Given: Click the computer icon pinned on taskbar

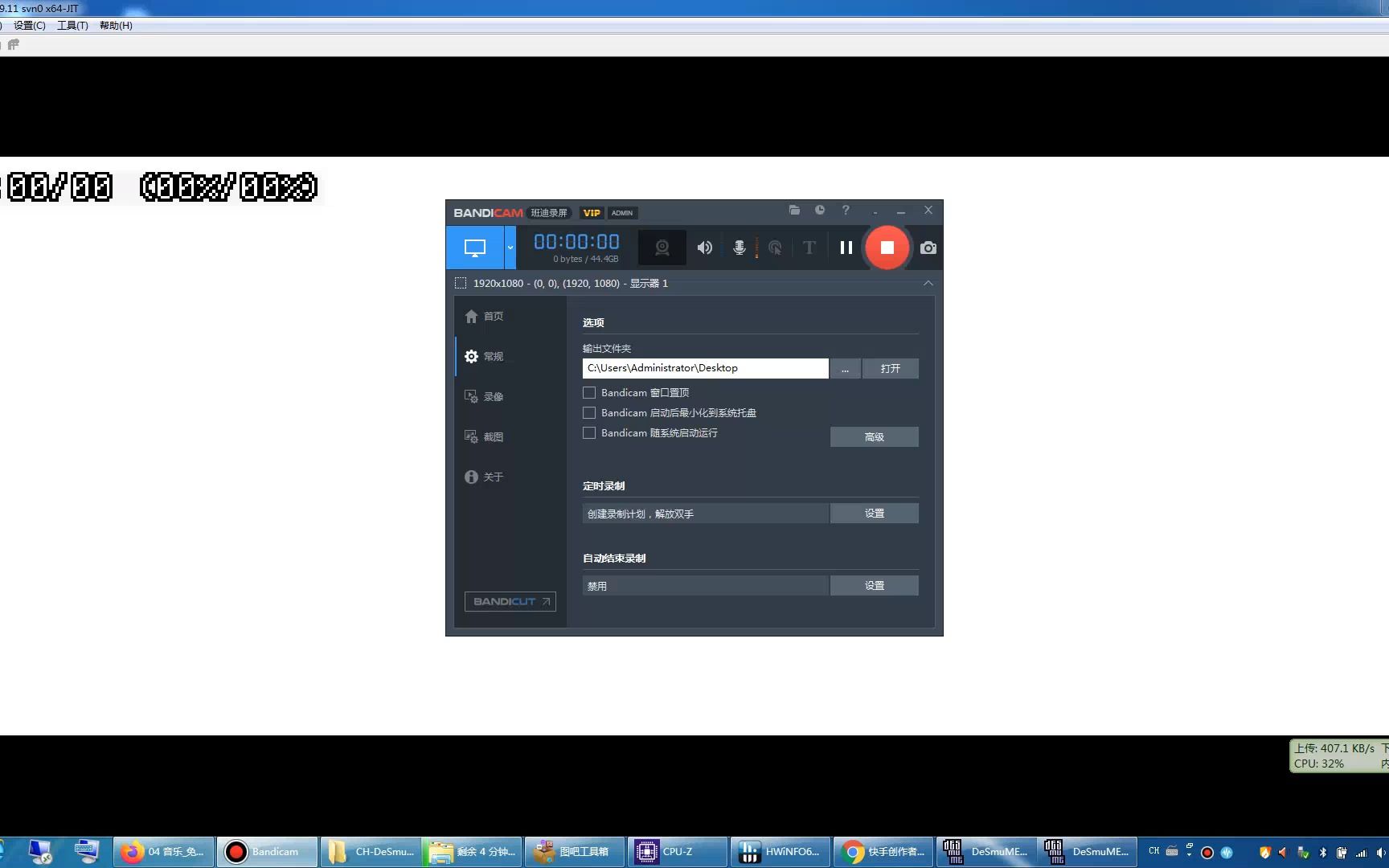Looking at the screenshot, I should (x=40, y=852).
